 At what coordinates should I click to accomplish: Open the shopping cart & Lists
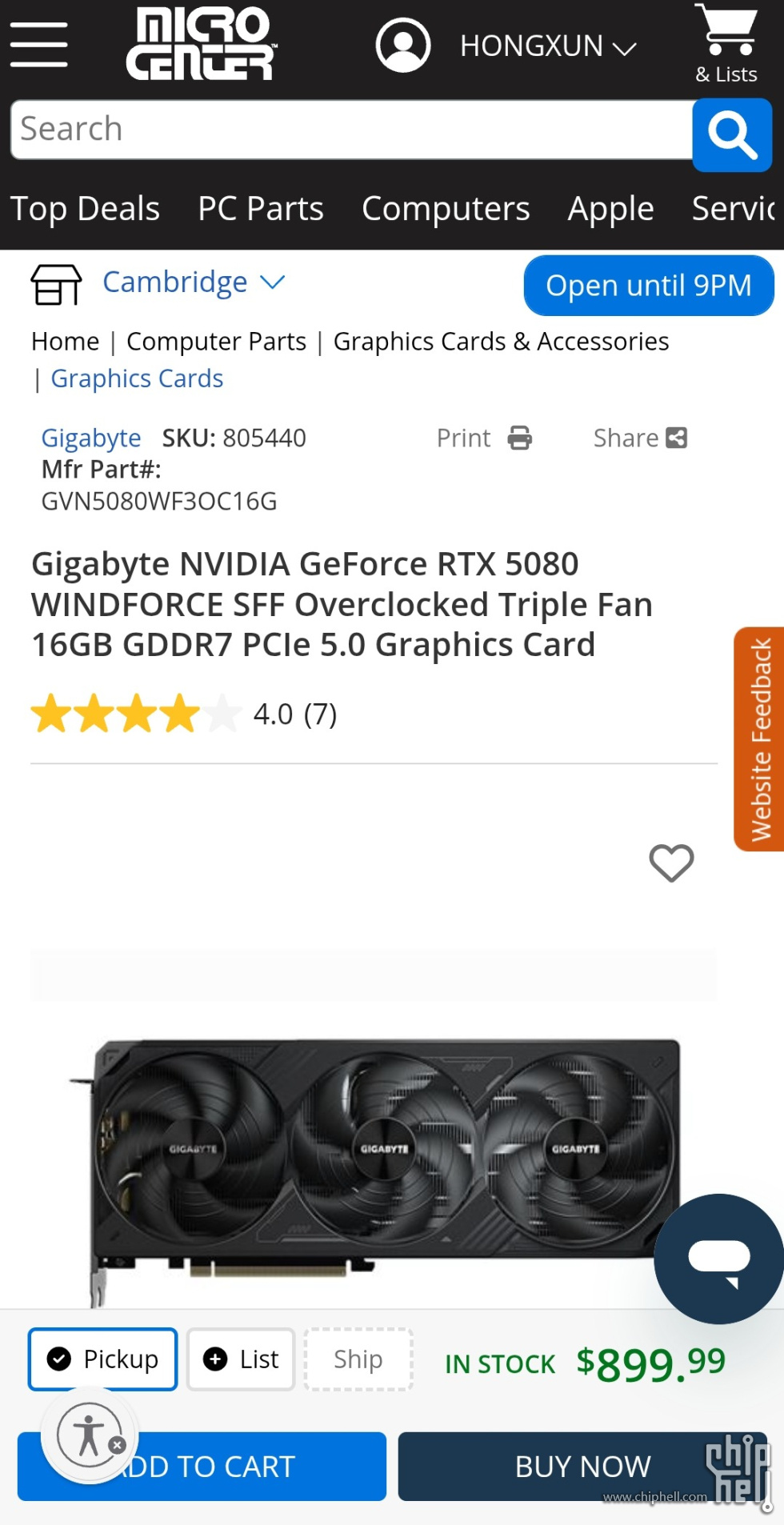[726, 44]
